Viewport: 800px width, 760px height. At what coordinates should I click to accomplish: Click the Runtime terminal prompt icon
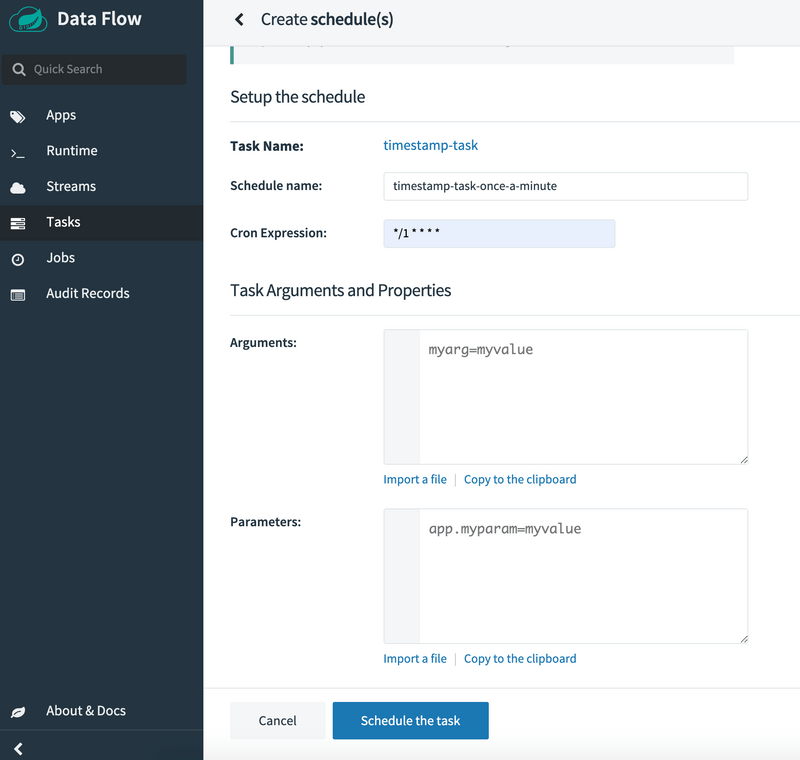point(17,153)
